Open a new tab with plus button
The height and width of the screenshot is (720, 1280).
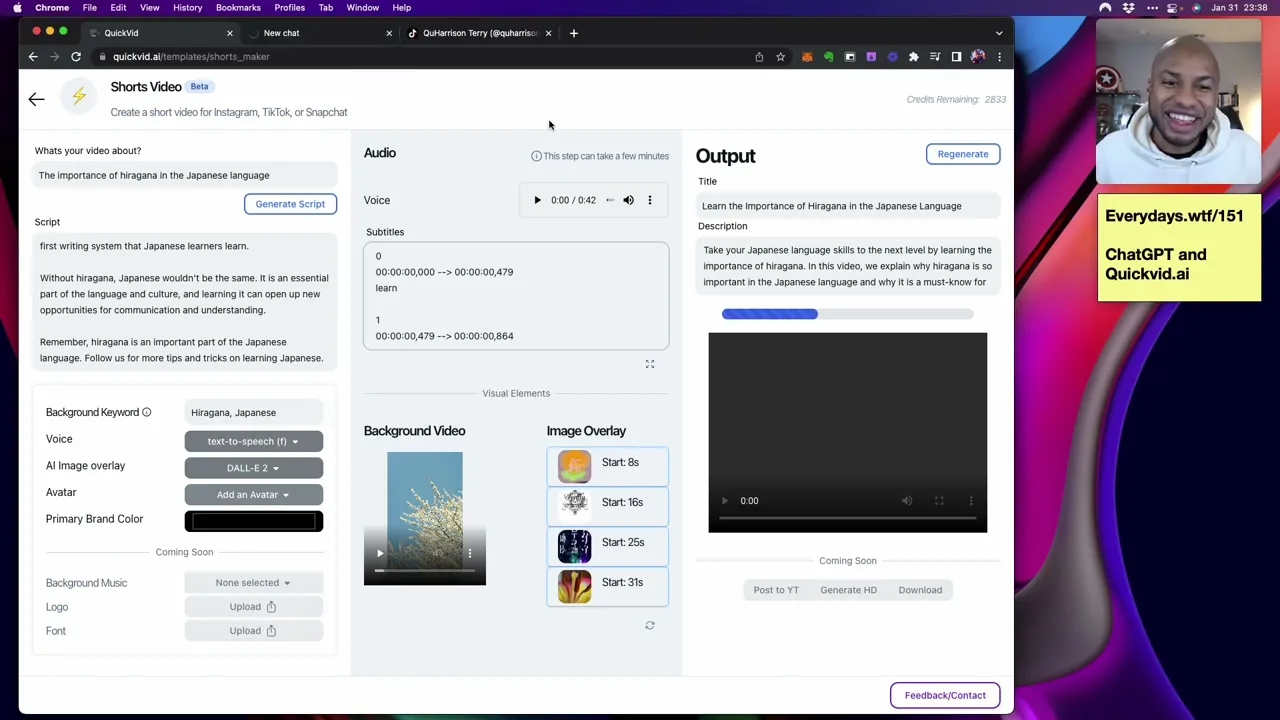pyautogui.click(x=573, y=33)
